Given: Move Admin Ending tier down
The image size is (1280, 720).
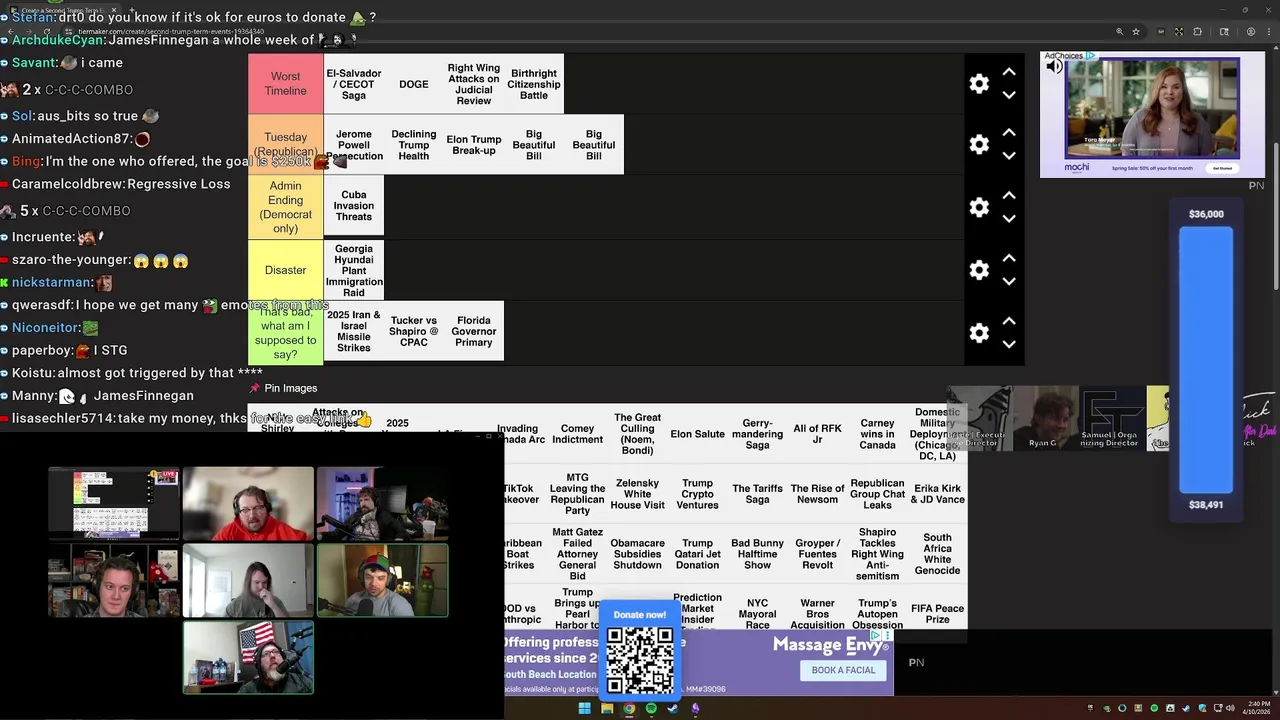Looking at the screenshot, I should coord(1009,219).
